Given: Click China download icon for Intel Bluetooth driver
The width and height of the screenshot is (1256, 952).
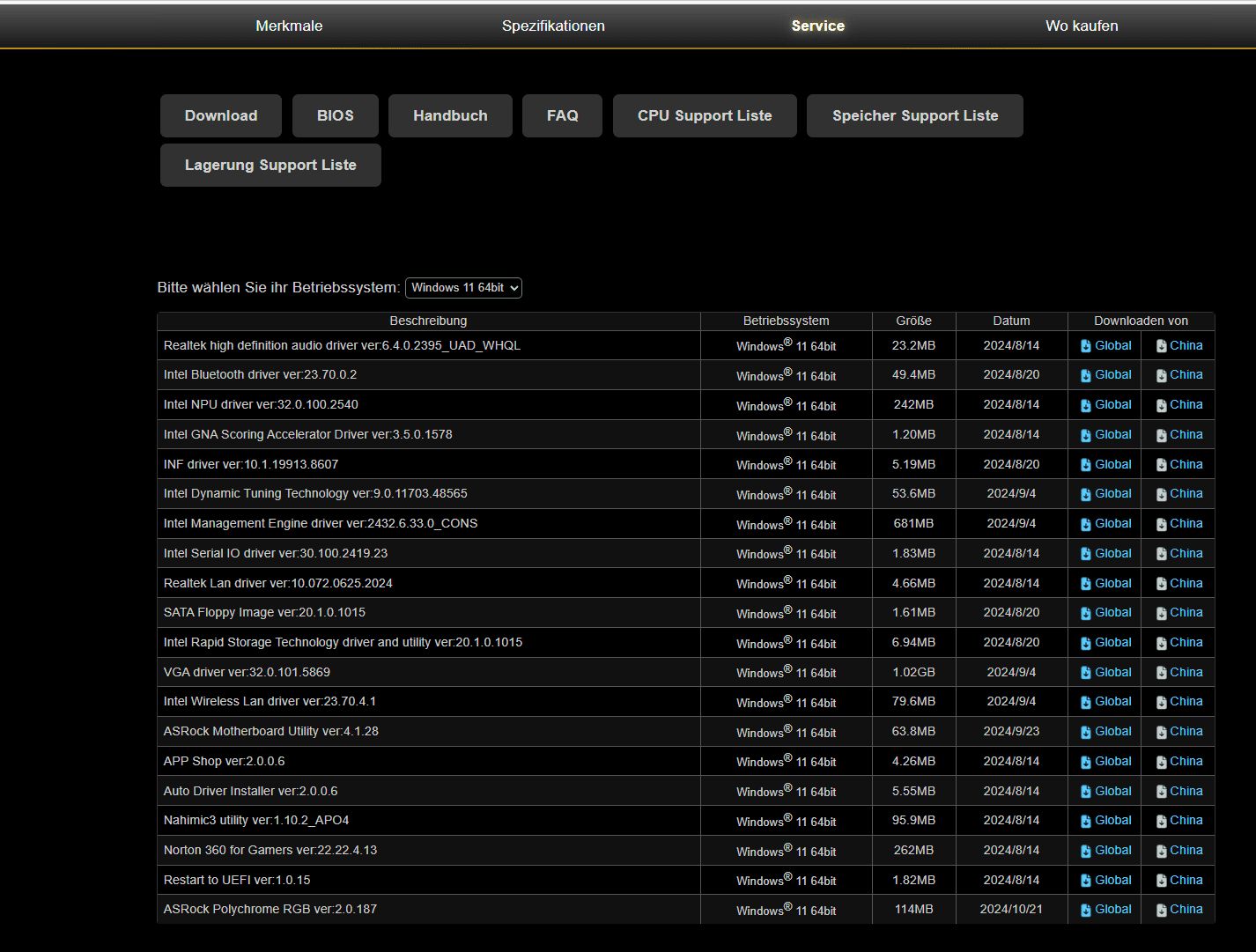Looking at the screenshot, I should [1162, 375].
